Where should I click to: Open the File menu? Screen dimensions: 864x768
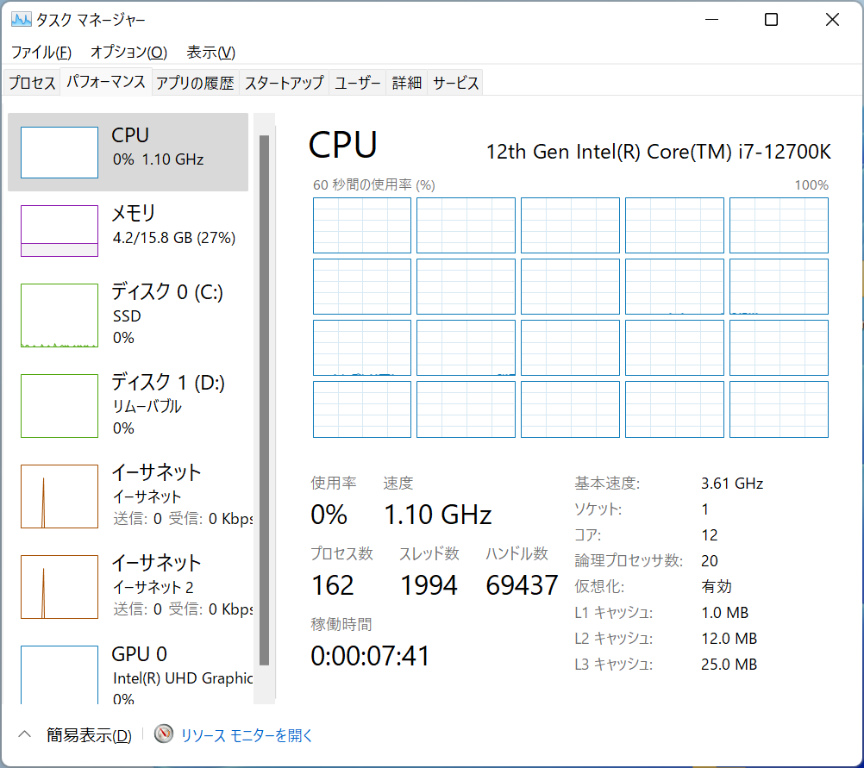pyautogui.click(x=41, y=52)
